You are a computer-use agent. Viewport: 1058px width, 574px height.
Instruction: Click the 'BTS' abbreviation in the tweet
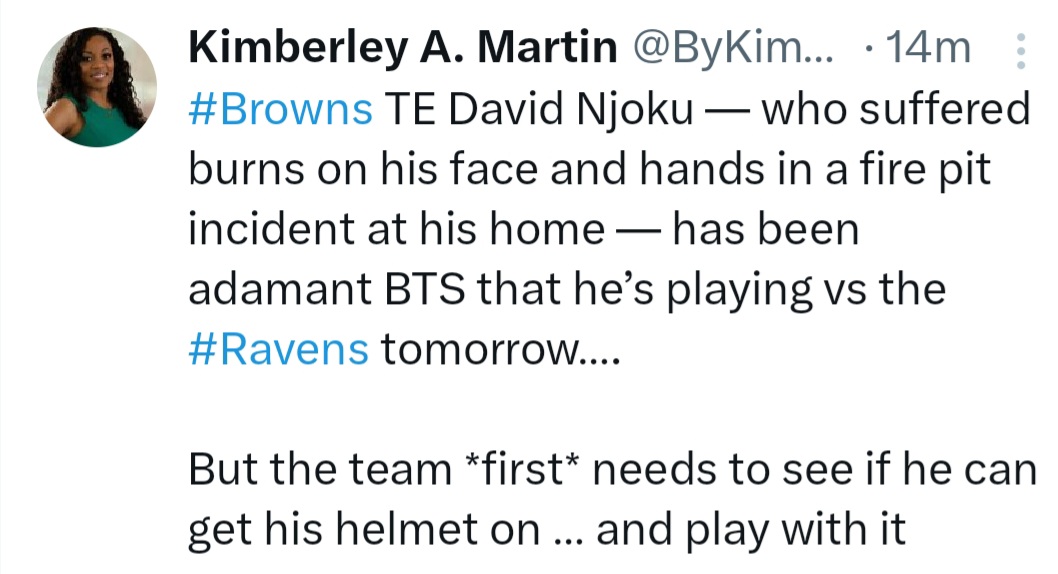tap(424, 289)
